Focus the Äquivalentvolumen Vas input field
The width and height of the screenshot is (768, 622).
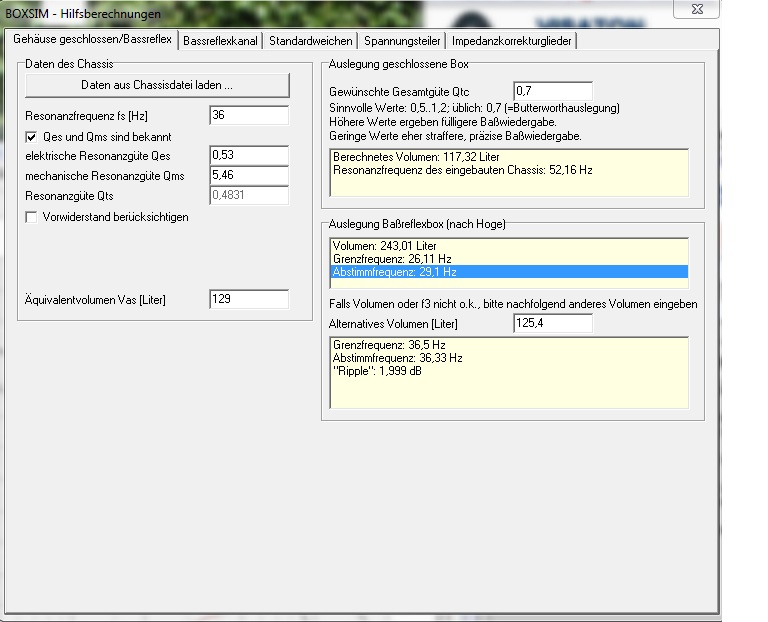click(249, 299)
